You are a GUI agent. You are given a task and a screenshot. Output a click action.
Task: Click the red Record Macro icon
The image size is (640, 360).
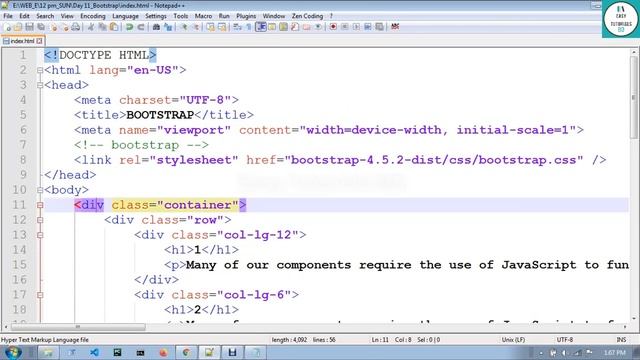point(333,27)
